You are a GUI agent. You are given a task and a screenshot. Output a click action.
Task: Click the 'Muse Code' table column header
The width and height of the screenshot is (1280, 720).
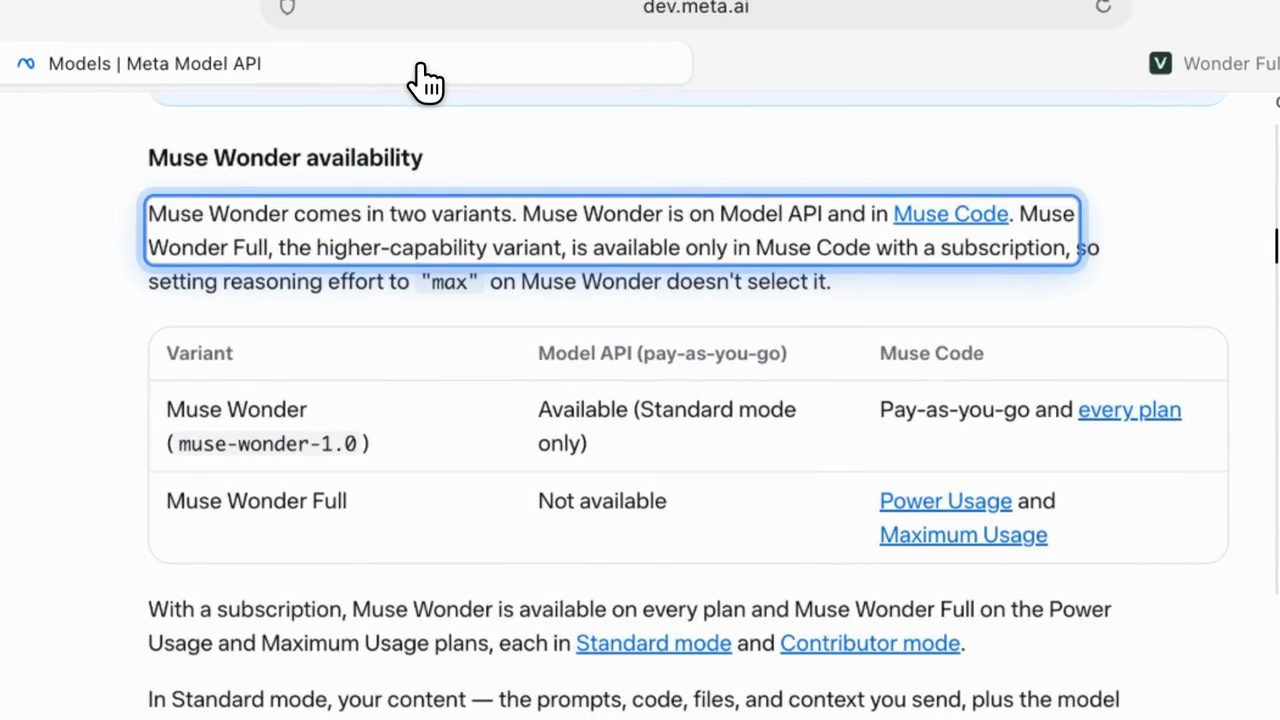[x=931, y=353]
